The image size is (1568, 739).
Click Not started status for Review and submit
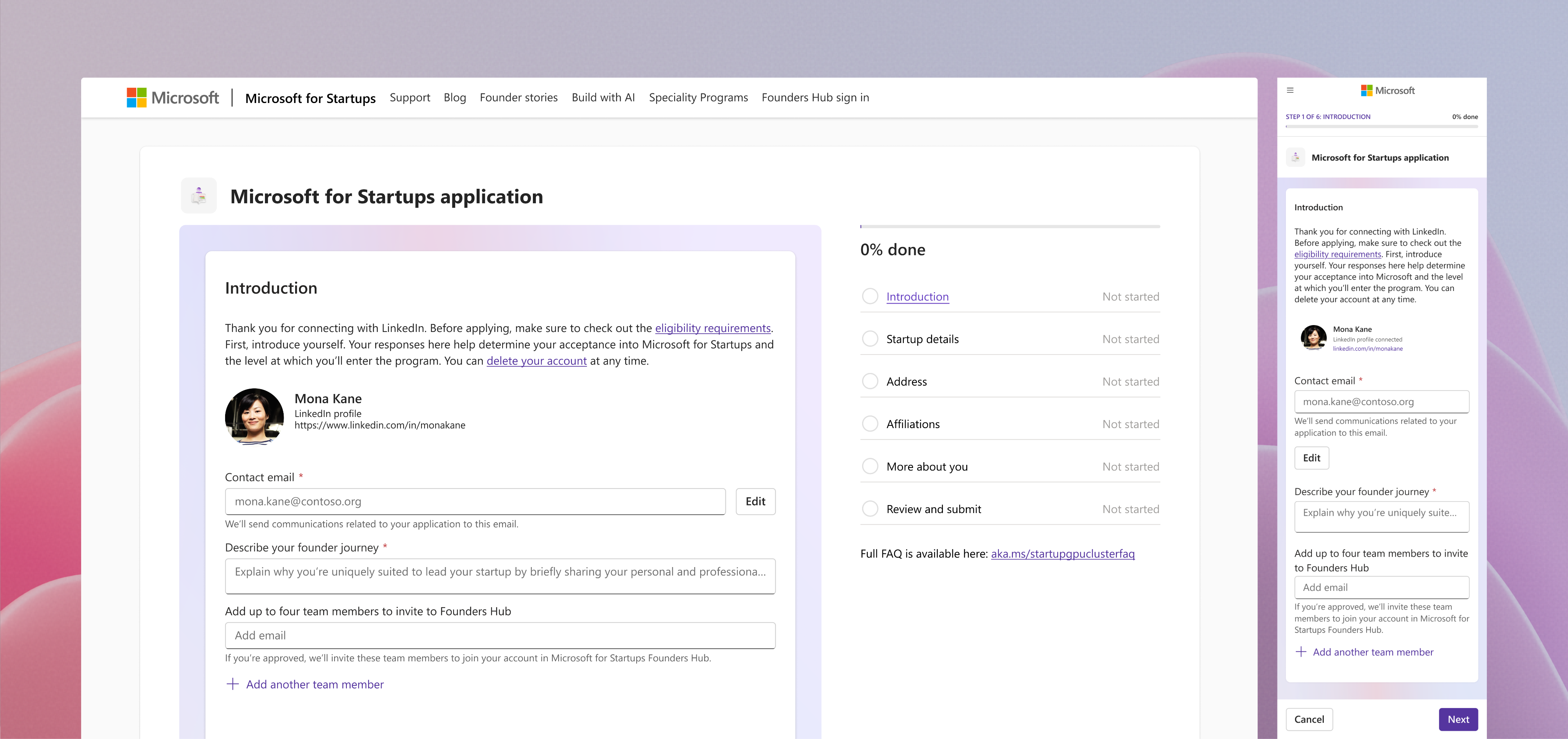click(x=1130, y=509)
